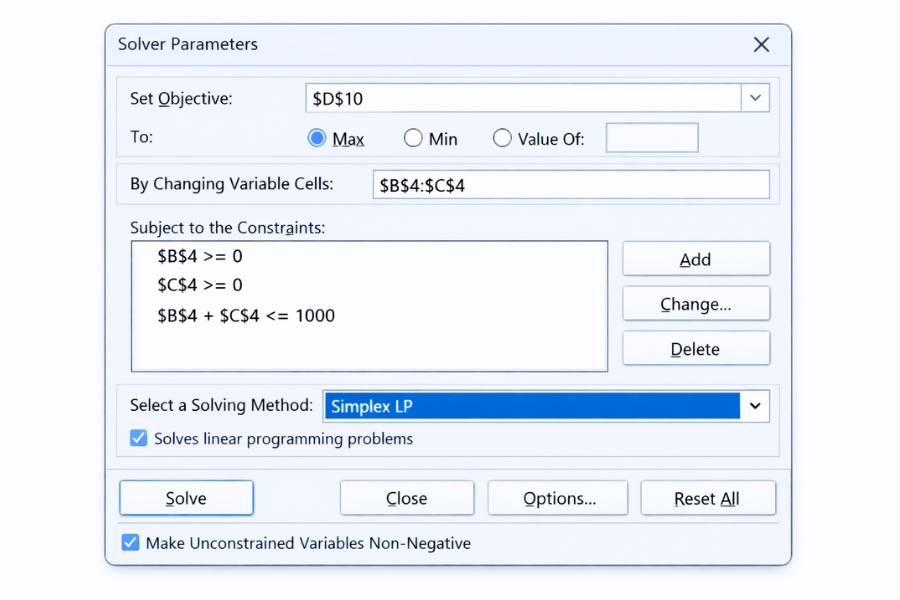Delete the selected constraint
Image resolution: width=900 pixels, height=600 pixels.
coord(695,348)
